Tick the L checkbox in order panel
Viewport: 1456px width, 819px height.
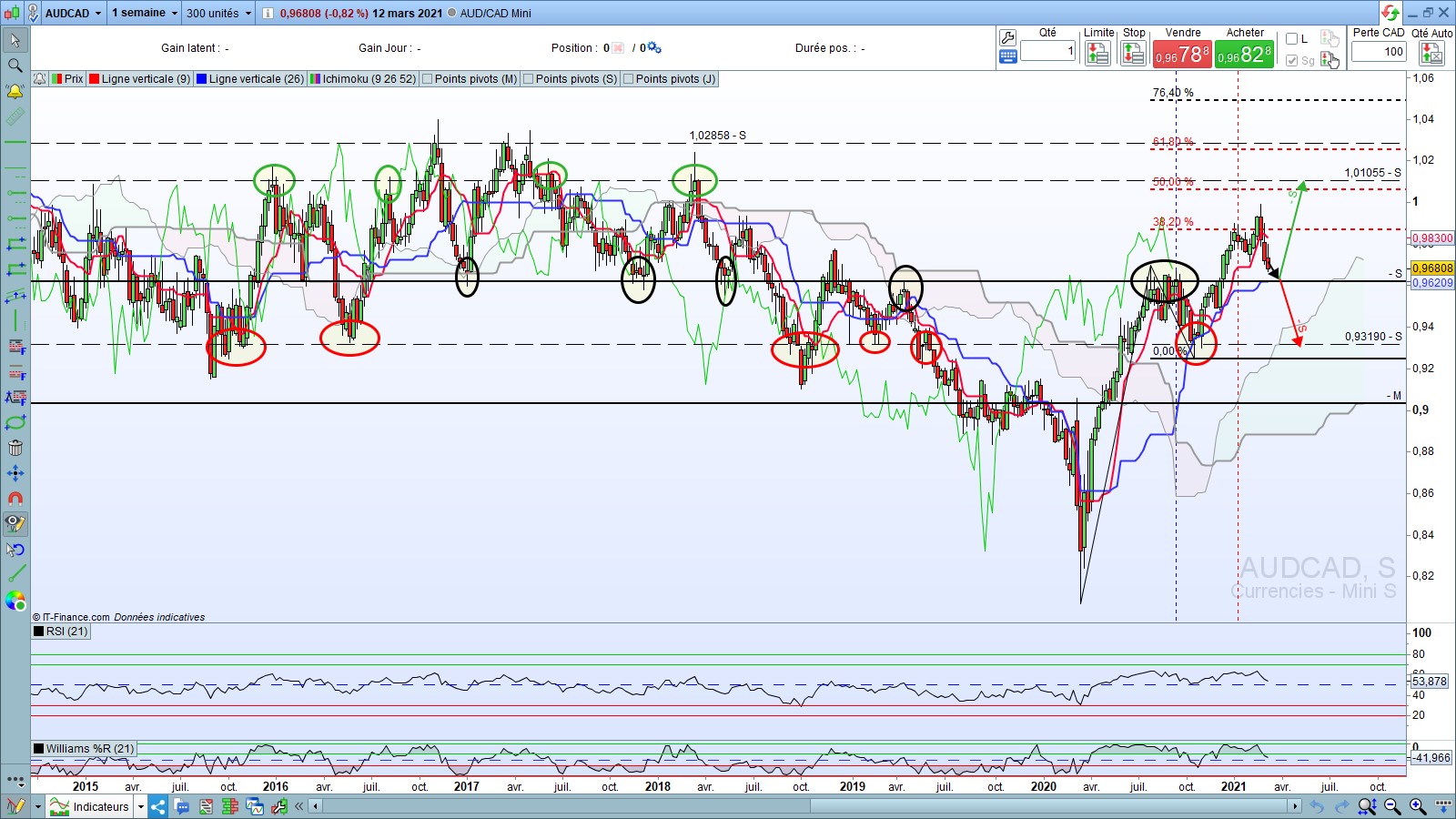(1291, 39)
